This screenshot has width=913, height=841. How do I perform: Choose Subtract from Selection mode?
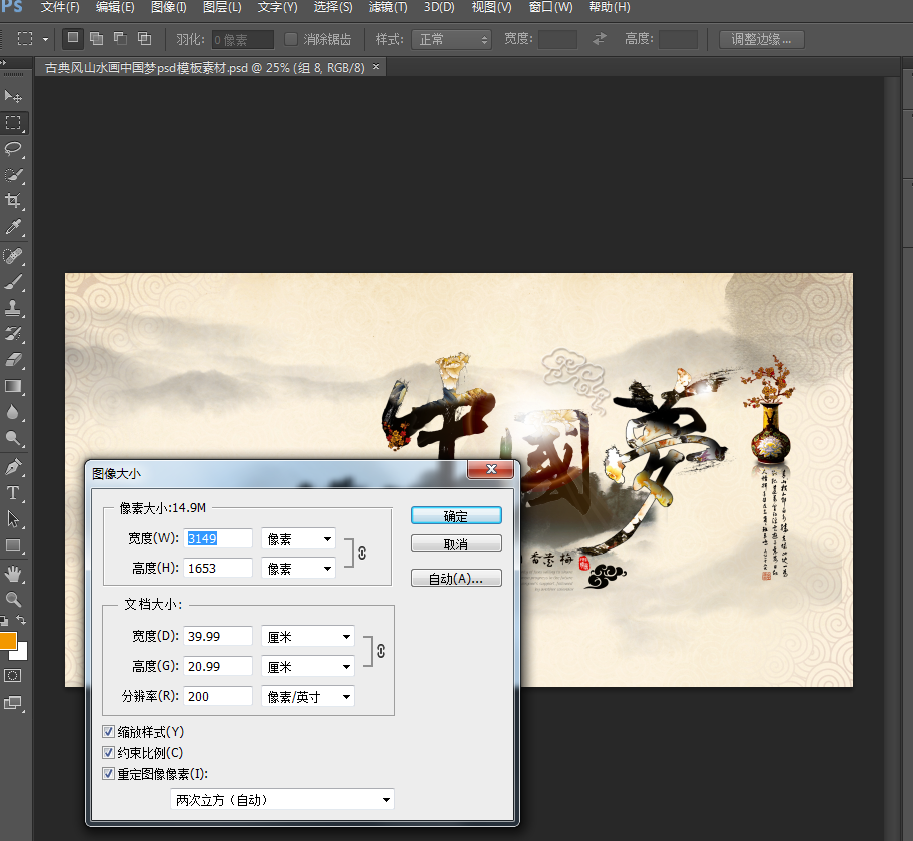[121, 38]
